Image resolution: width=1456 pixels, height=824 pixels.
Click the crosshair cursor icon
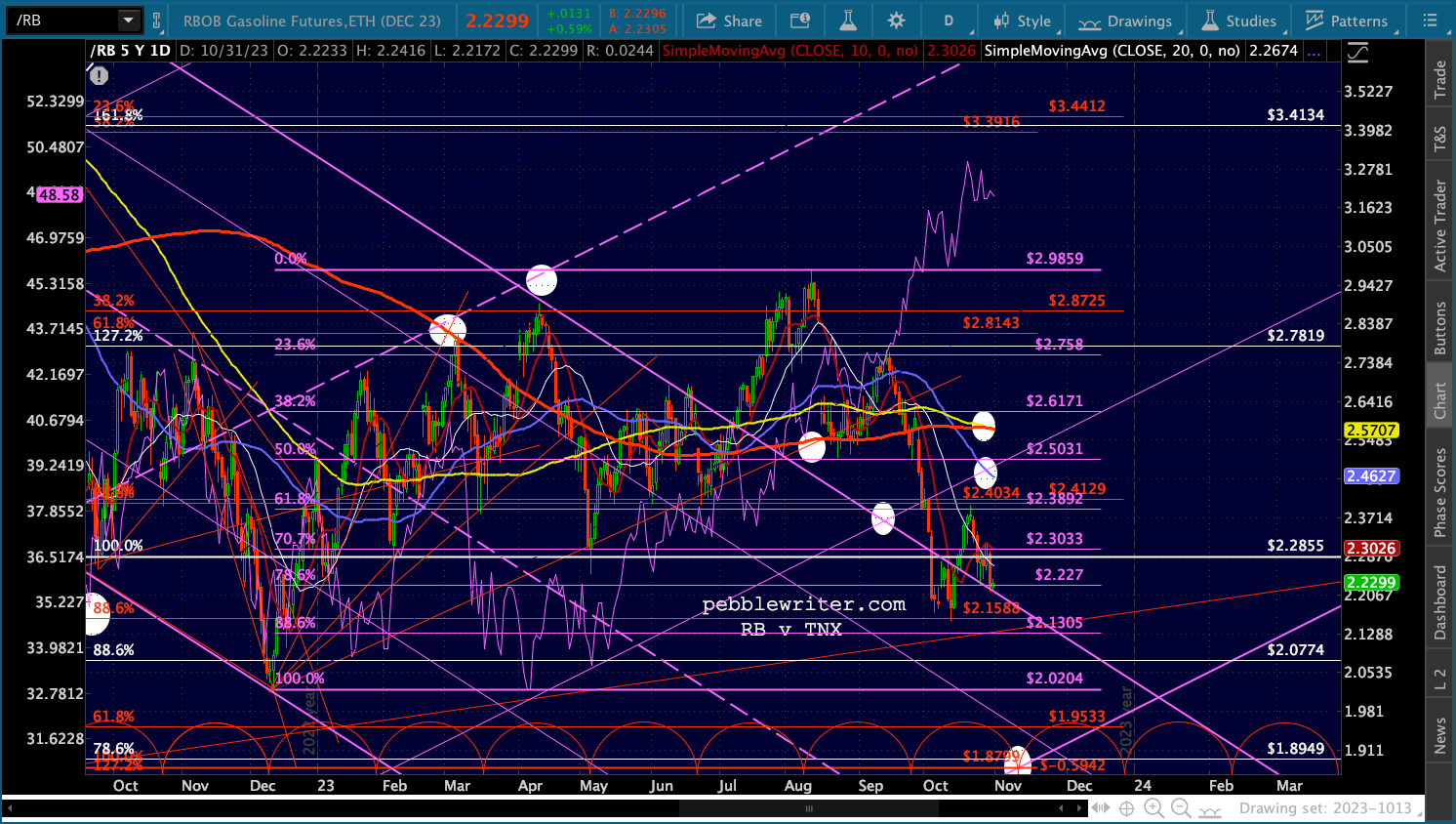(1126, 808)
